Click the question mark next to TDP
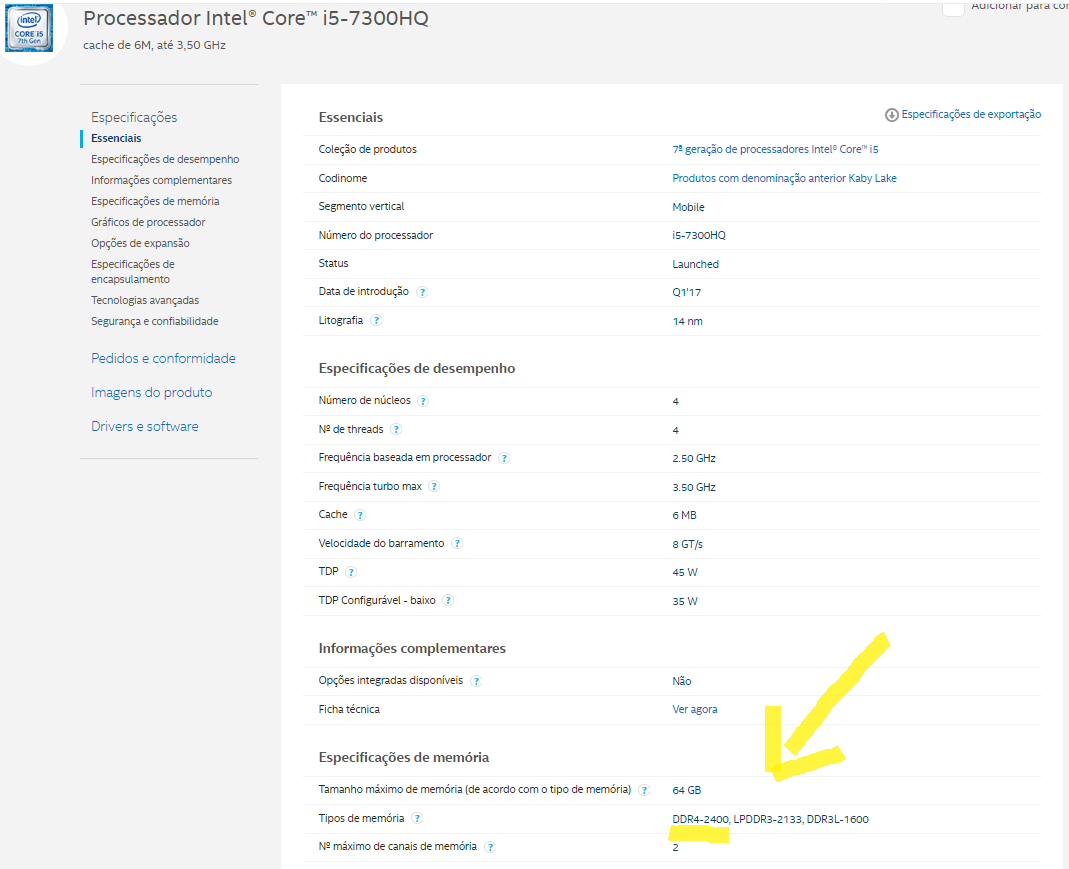Screen dimensions: 1069x869 [350, 572]
